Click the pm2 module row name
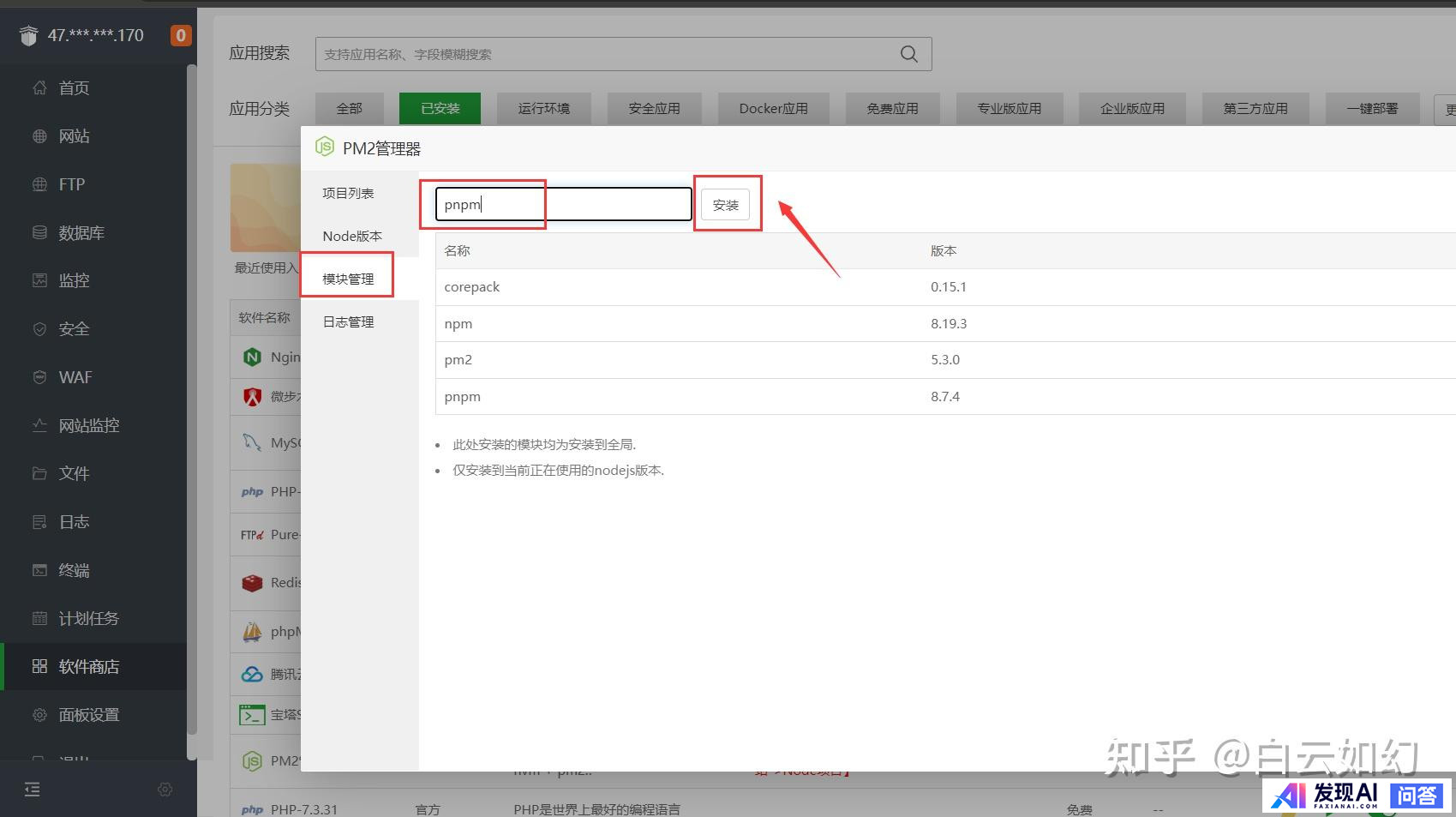 coord(458,360)
